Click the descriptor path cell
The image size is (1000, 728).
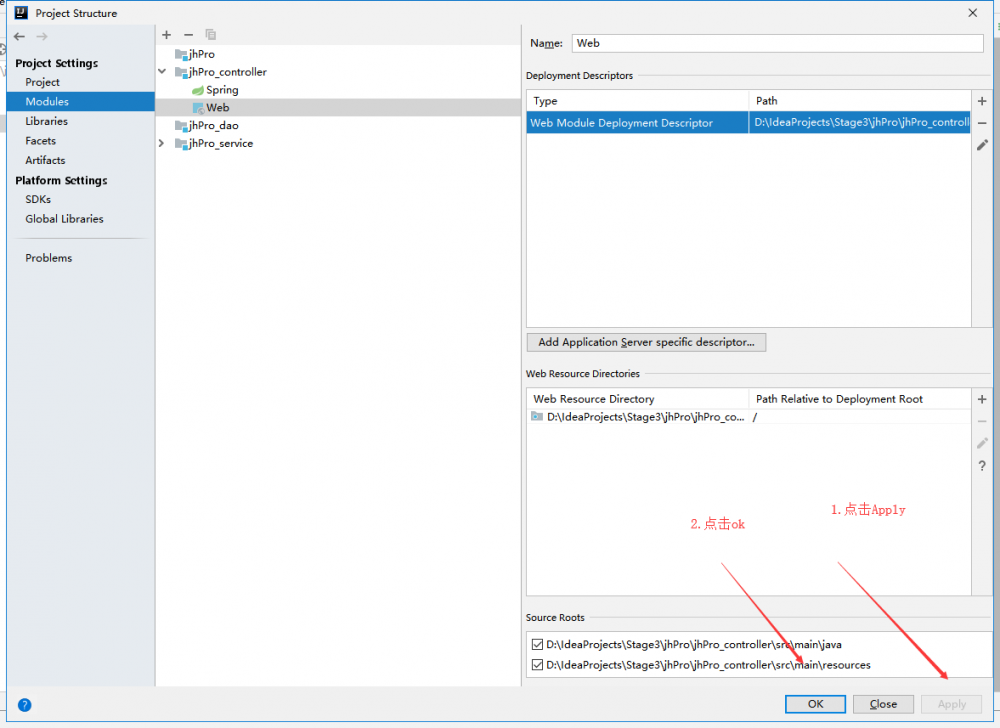coord(860,122)
